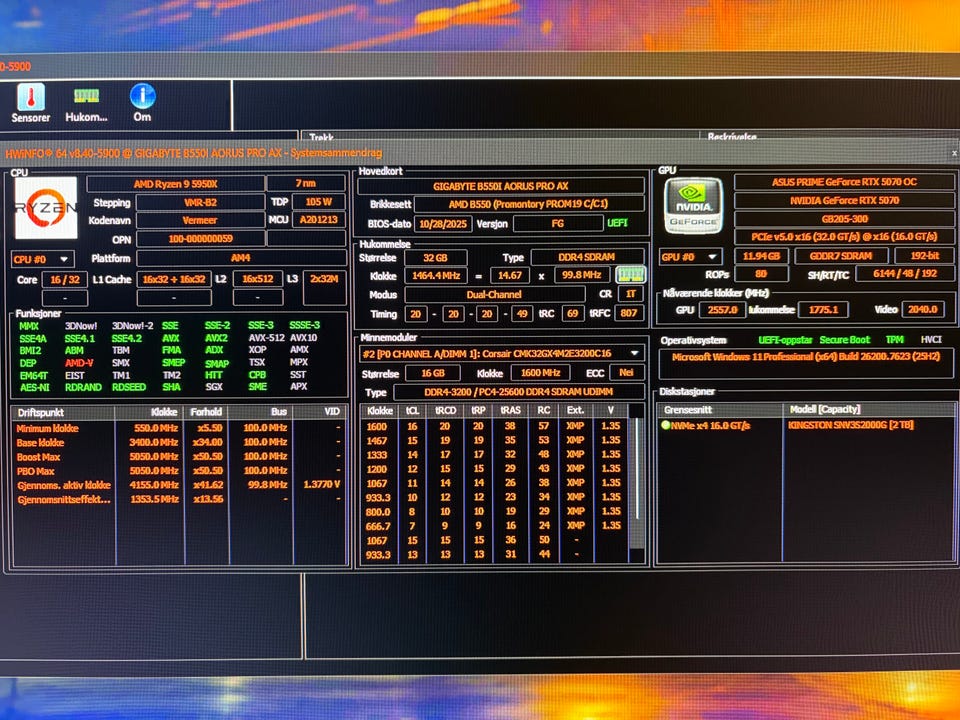Screen dimensions: 960x720
Task: Select the ASUS PRIME GeForce RTX 5070 OC field
Action: [844, 182]
